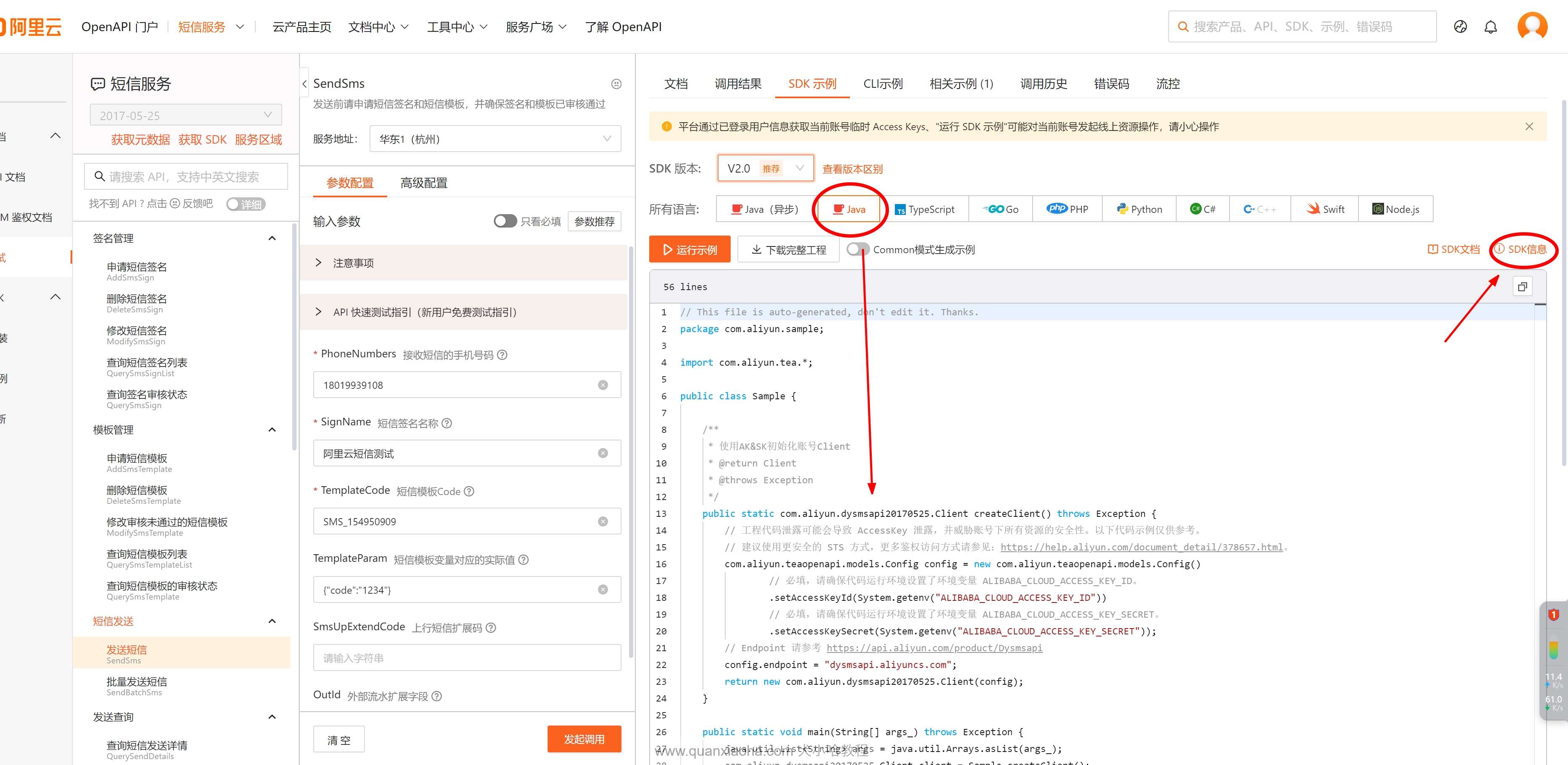Open the 服务地址 region dropdown
Image resolution: width=1568 pixels, height=765 pixels.
tap(494, 139)
